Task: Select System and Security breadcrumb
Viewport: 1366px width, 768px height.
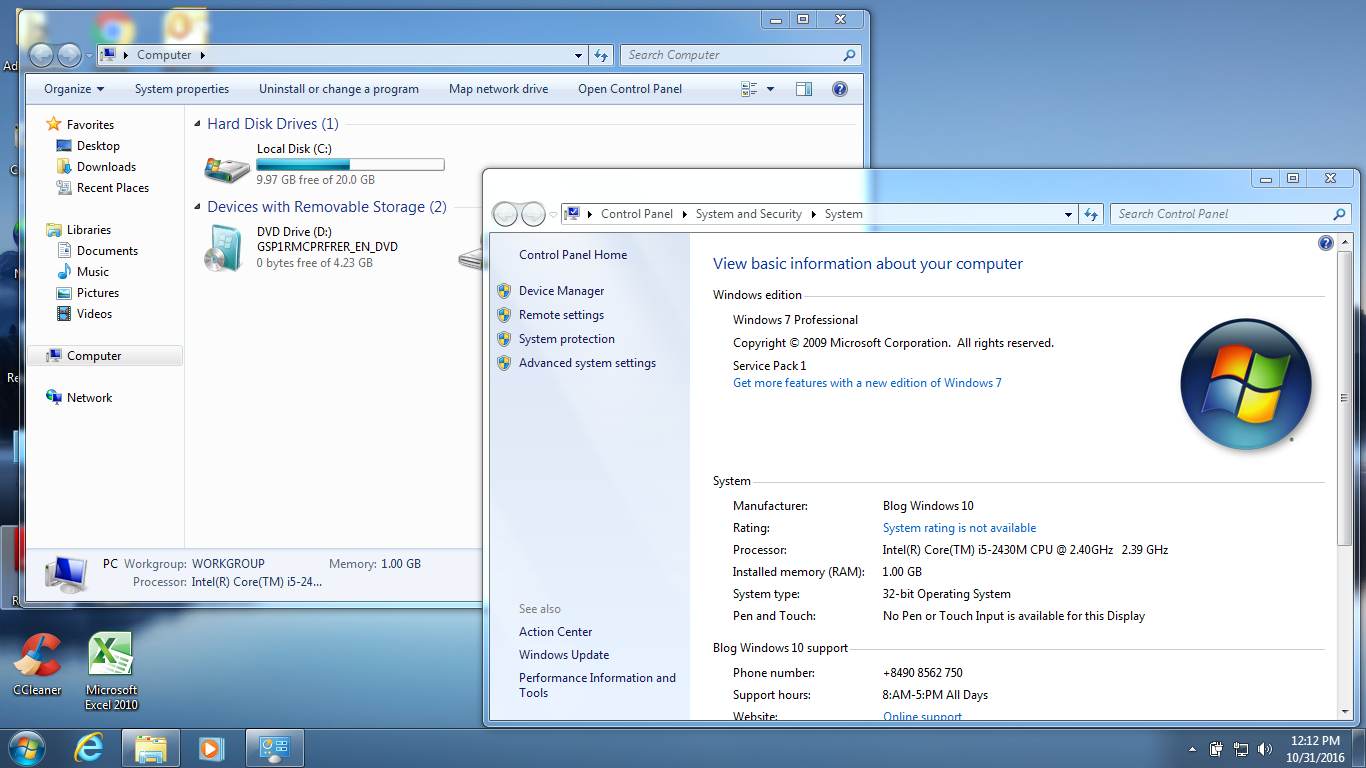Action: 749,214
